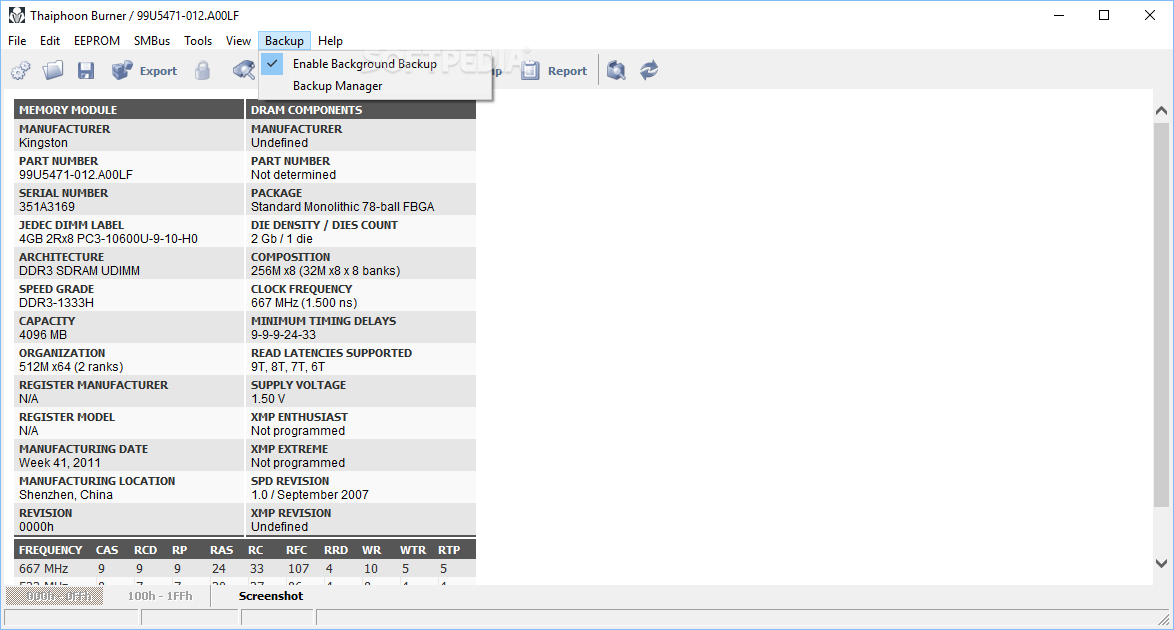
Task: Click manufacturer value Kingston
Action: [43, 142]
